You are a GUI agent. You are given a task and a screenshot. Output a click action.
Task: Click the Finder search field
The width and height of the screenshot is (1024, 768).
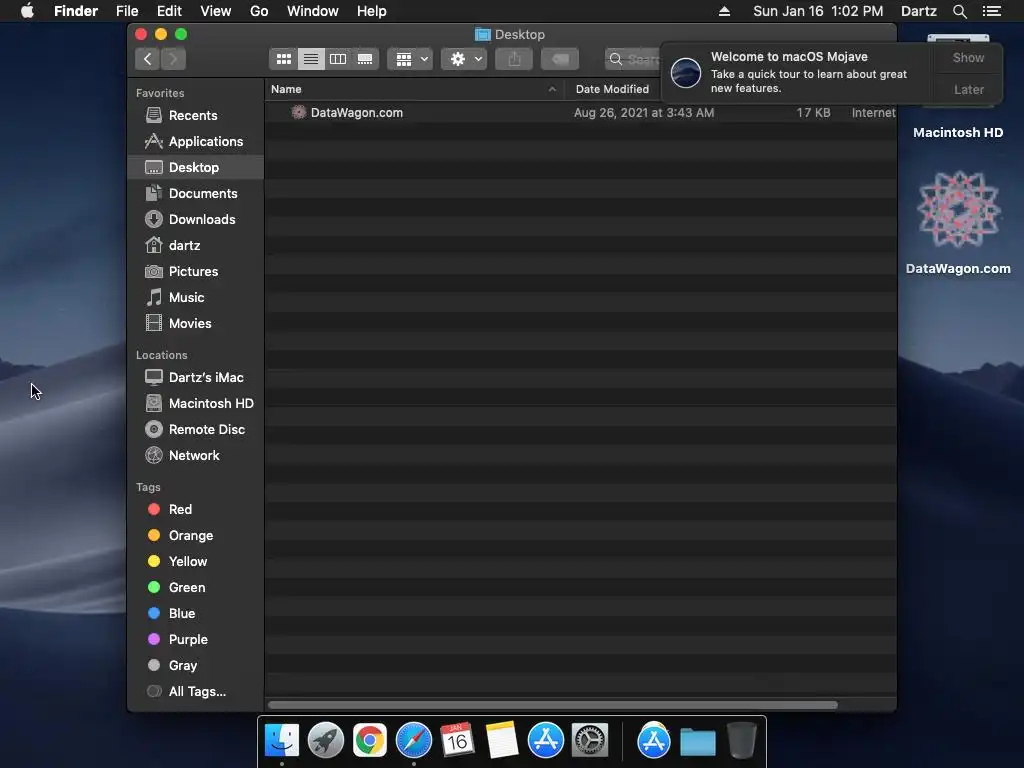632,59
